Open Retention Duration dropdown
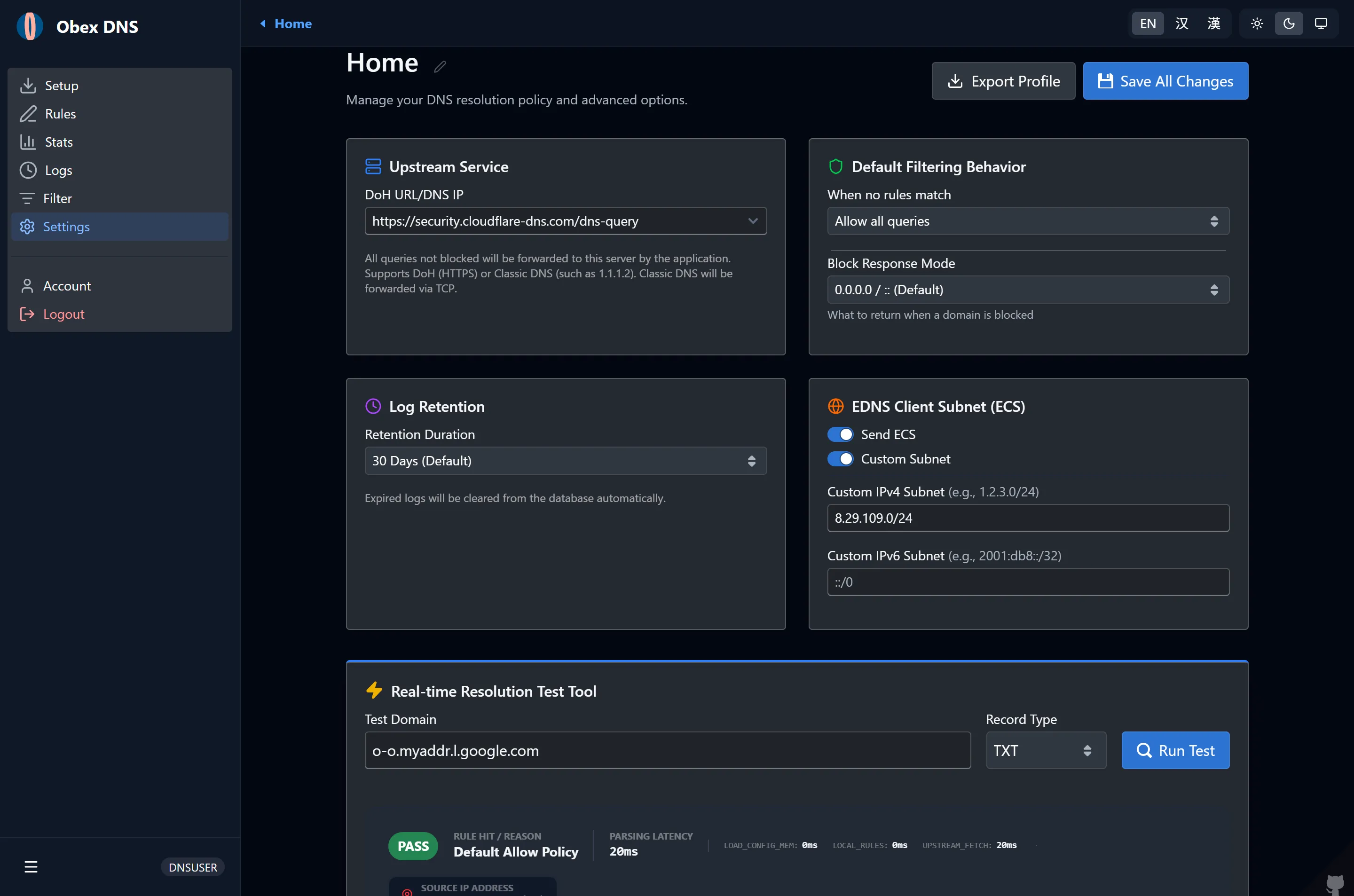The height and width of the screenshot is (896, 1354). tap(566, 461)
